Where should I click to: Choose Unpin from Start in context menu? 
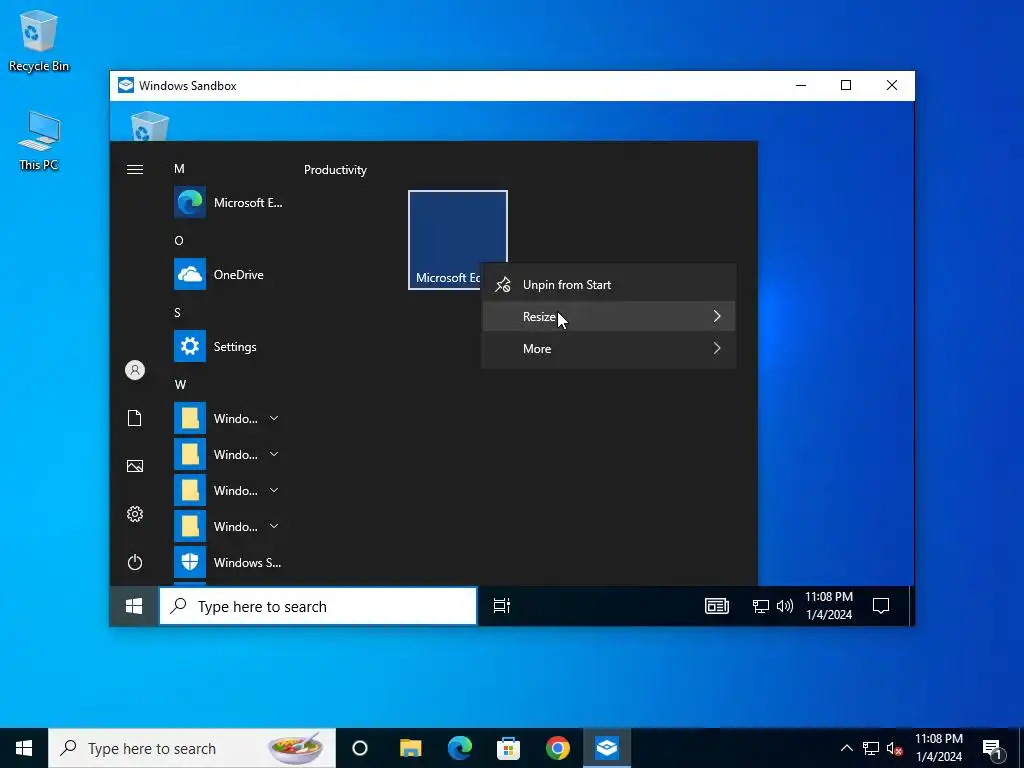point(609,285)
